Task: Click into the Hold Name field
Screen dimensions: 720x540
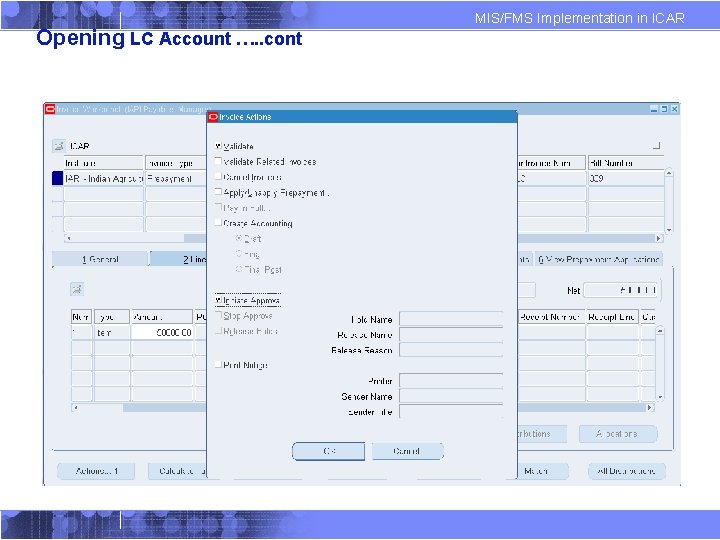Action: 451,319
